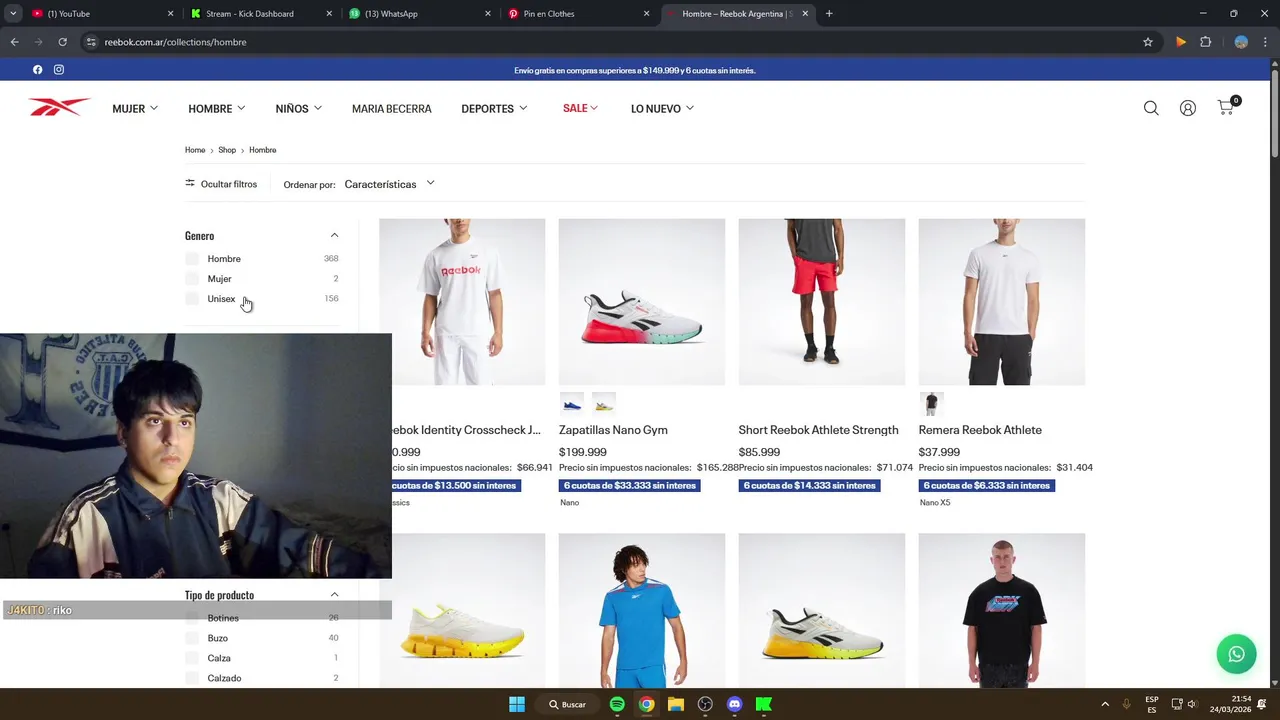Open Short Reebok Athlete Strength product title
Screen dimensions: 1280x720
tap(819, 430)
